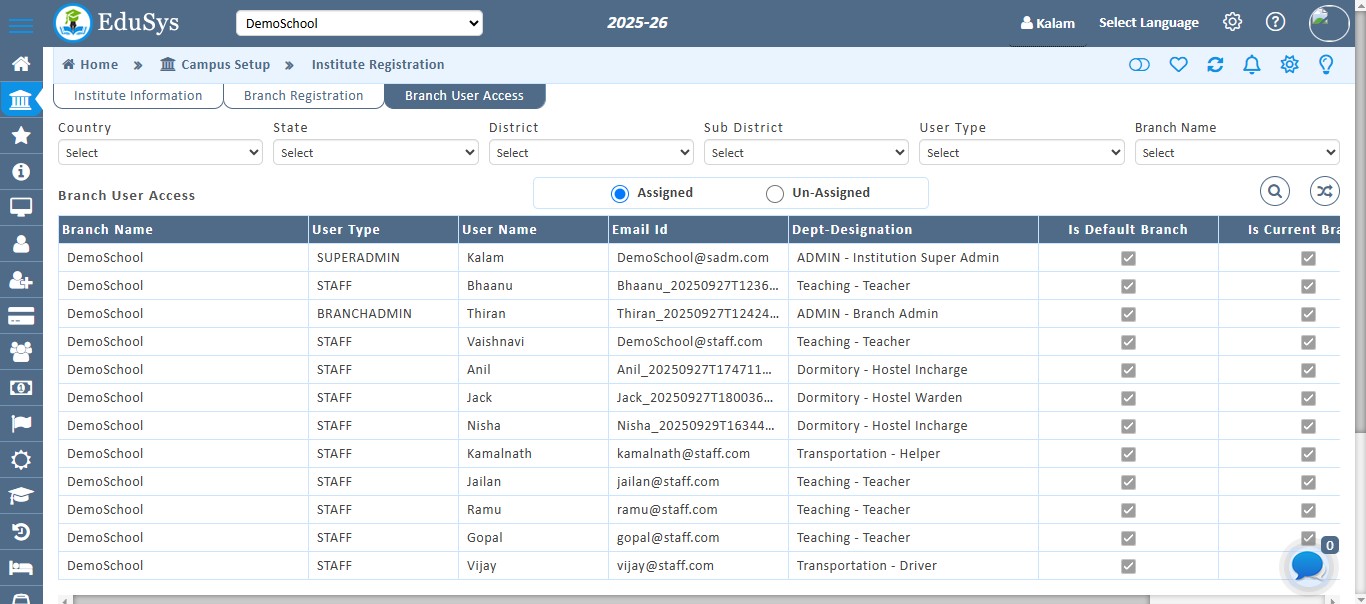Switch to the Institute Information tab
Screen dimensions: 1366x604
[138, 96]
